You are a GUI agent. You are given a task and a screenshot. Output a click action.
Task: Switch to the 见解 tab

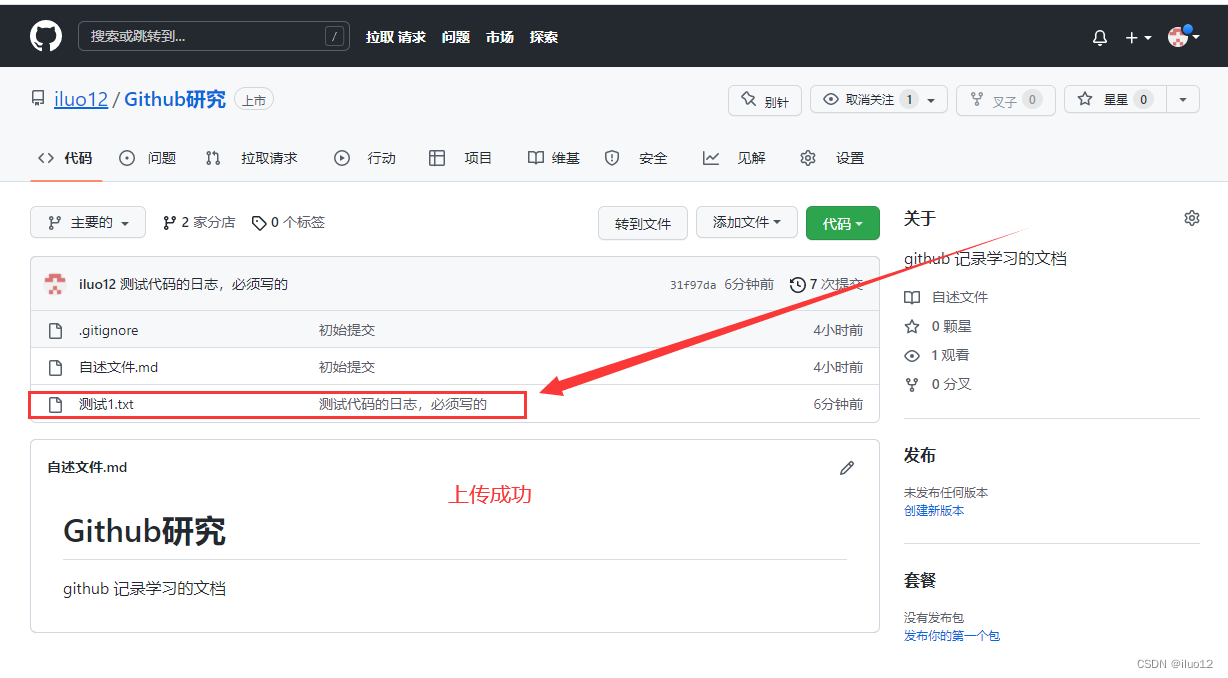click(735, 158)
